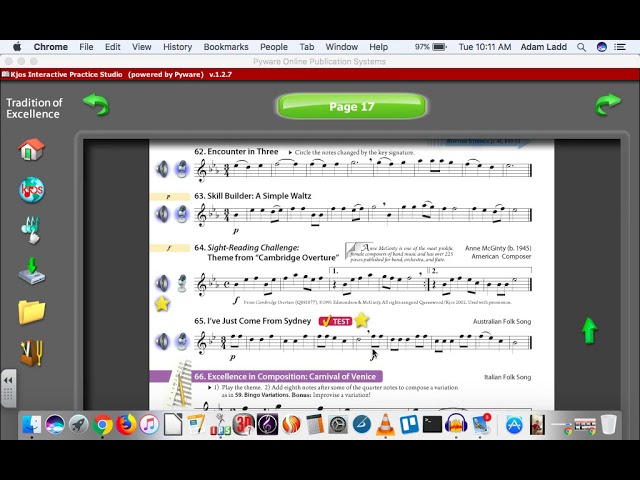Play audio for 62. Encounter in Three
This screenshot has height=480, width=640.
pos(162,169)
